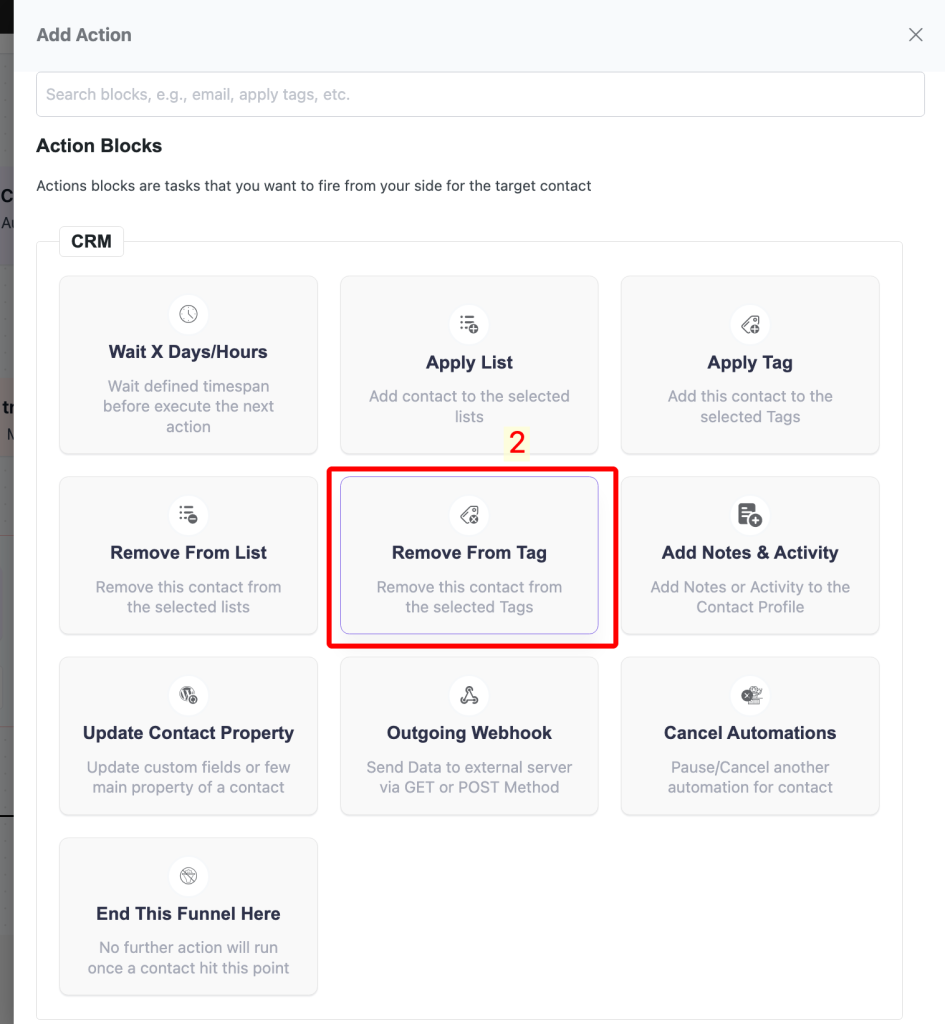The height and width of the screenshot is (1024, 945).
Task: Pick the Apply Tag block title
Action: click(750, 362)
